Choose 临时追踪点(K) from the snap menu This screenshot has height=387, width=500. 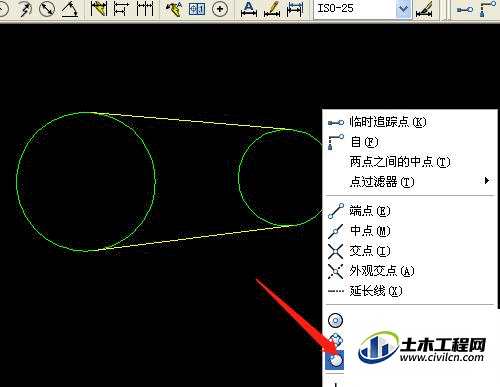pyautogui.click(x=410, y=122)
